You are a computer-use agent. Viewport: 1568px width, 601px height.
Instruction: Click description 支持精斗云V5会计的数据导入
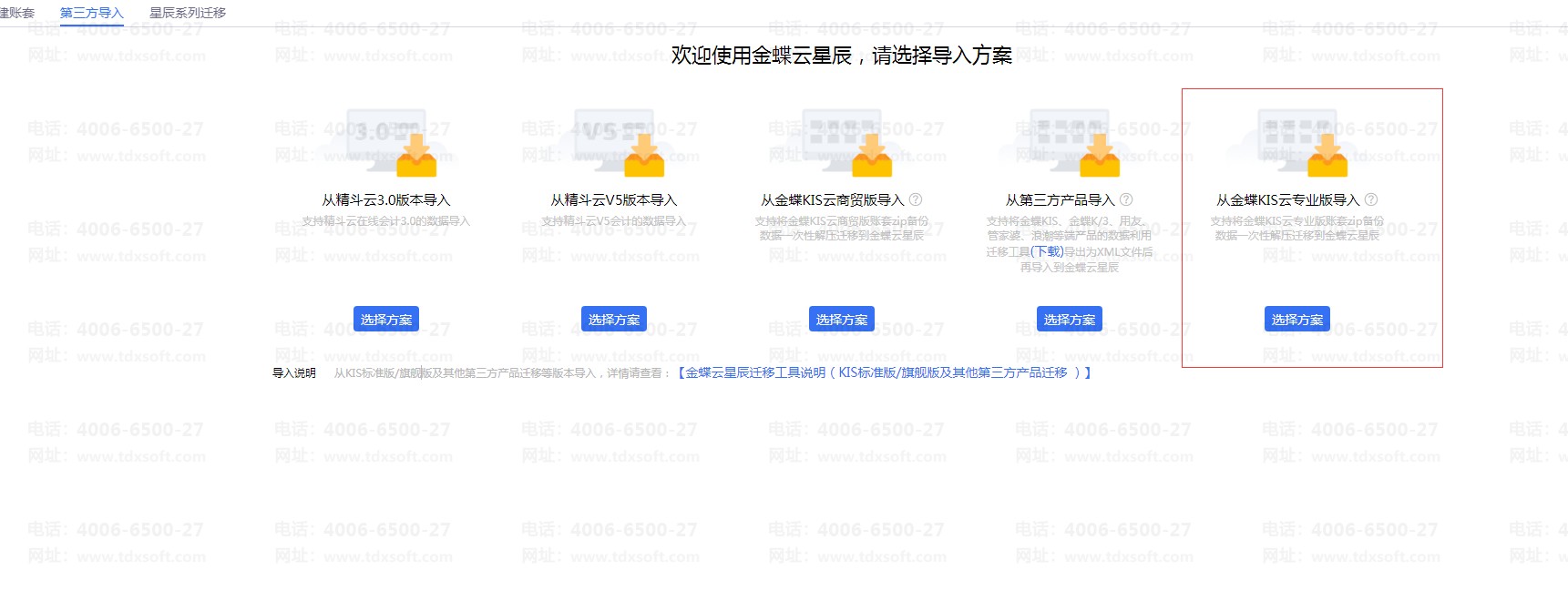click(x=614, y=221)
